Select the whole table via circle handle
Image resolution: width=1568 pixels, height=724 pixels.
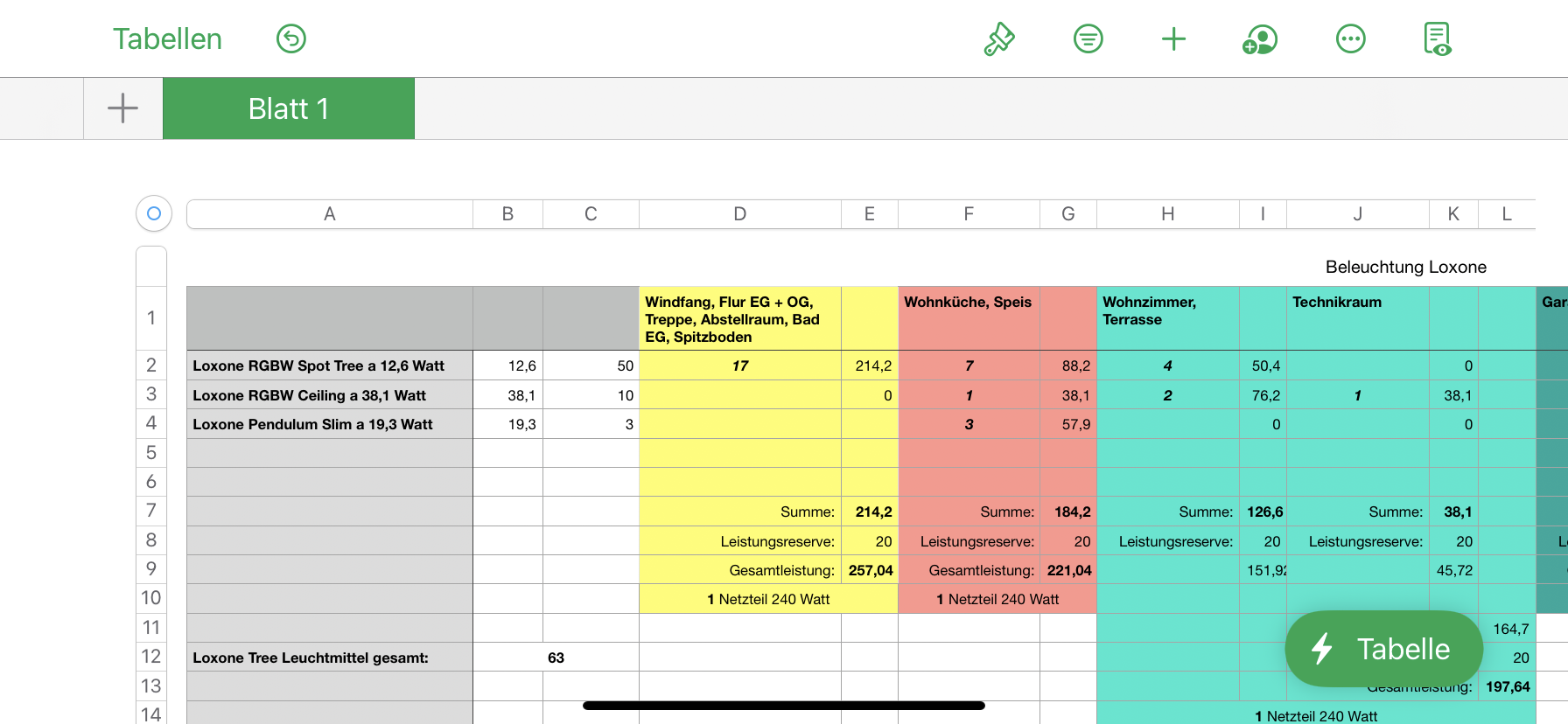point(154,213)
